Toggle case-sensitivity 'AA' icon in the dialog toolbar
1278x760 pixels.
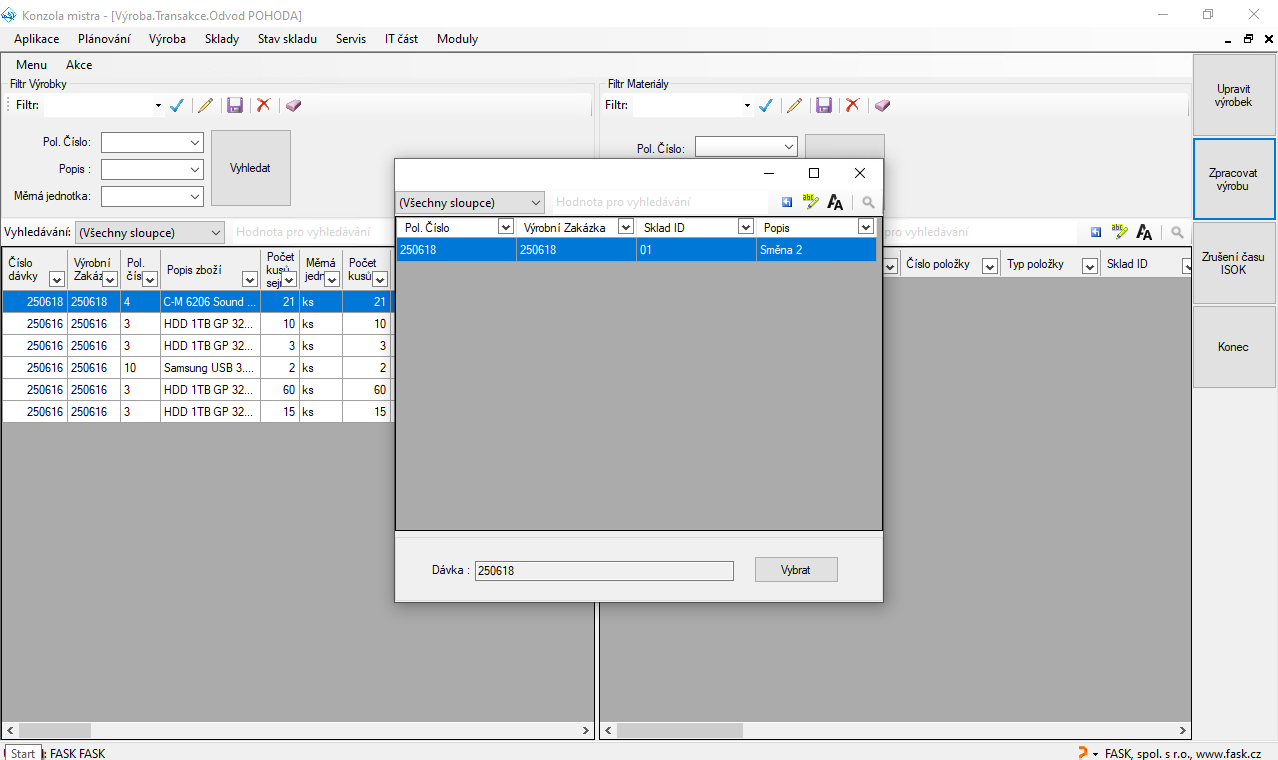[835, 202]
